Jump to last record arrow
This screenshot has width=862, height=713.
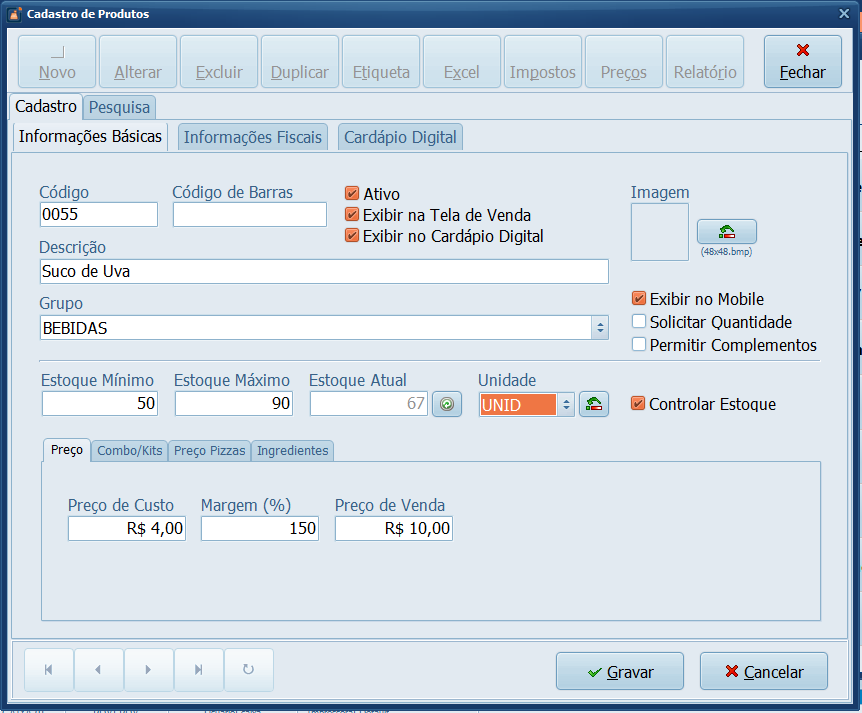click(x=198, y=670)
